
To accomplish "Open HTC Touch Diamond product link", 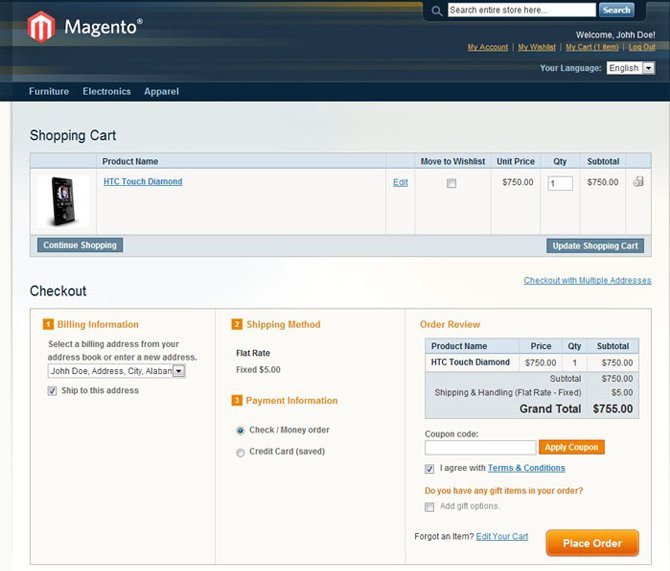I will coord(143,181).
